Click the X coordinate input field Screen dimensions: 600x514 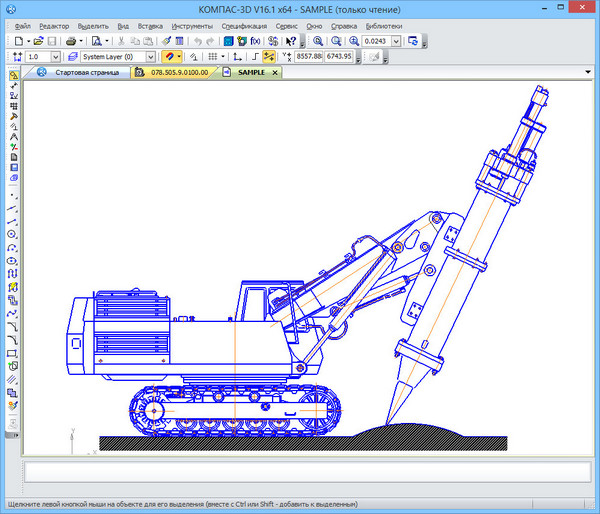click(x=307, y=57)
